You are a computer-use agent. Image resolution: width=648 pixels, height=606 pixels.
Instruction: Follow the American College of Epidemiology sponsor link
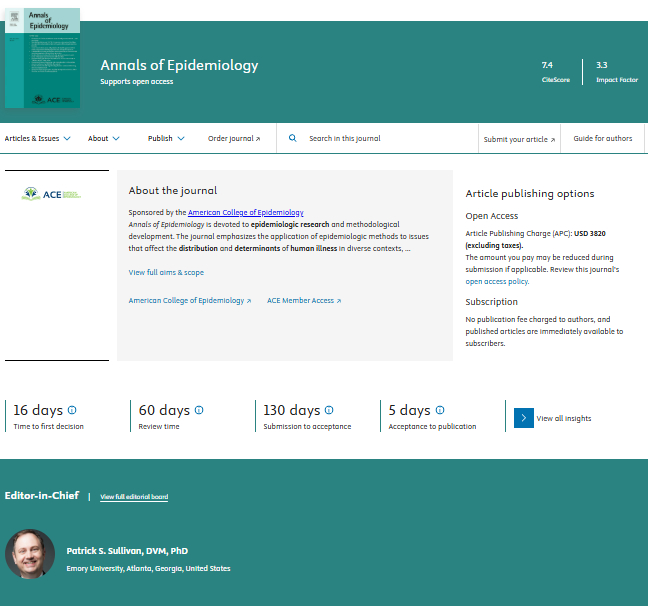point(245,212)
